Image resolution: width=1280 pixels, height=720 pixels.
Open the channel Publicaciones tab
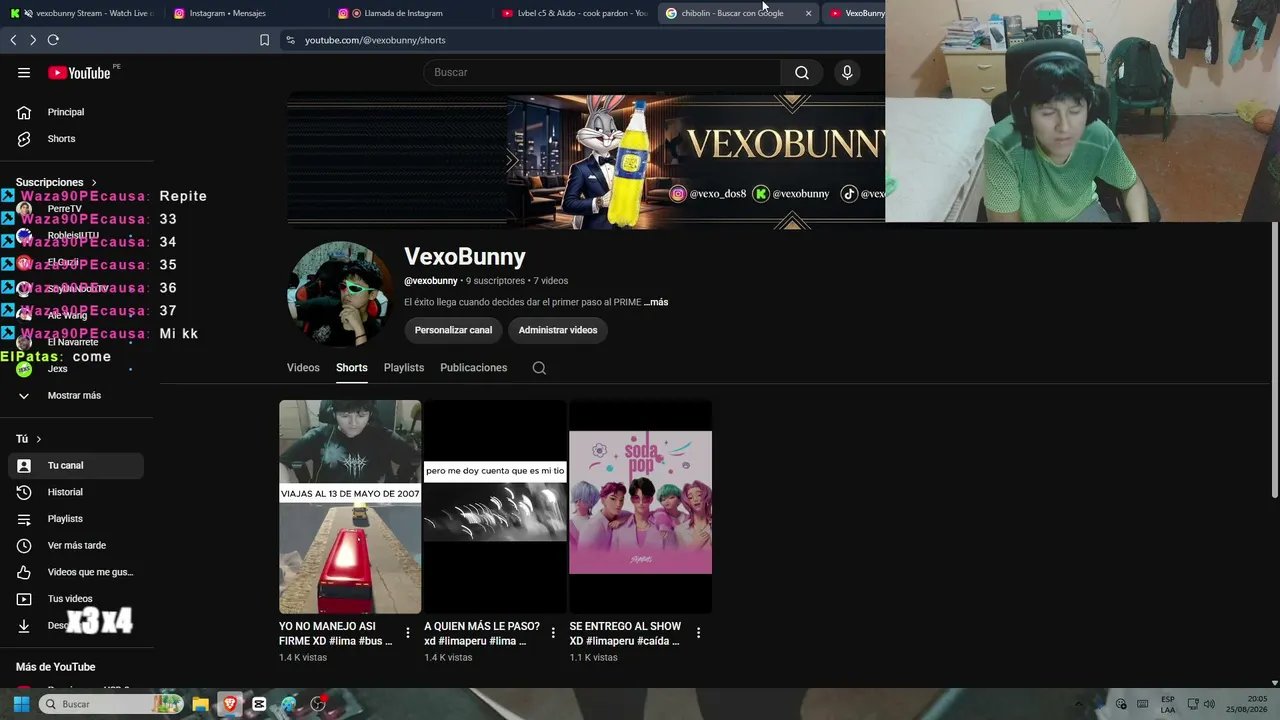(x=474, y=368)
